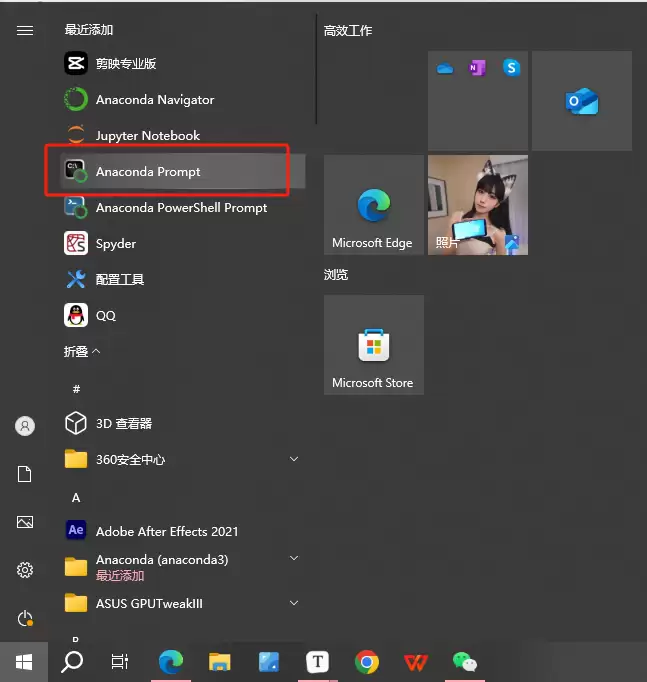
Task: Expand the ASUS GPUTweakIII folder
Action: 183,603
